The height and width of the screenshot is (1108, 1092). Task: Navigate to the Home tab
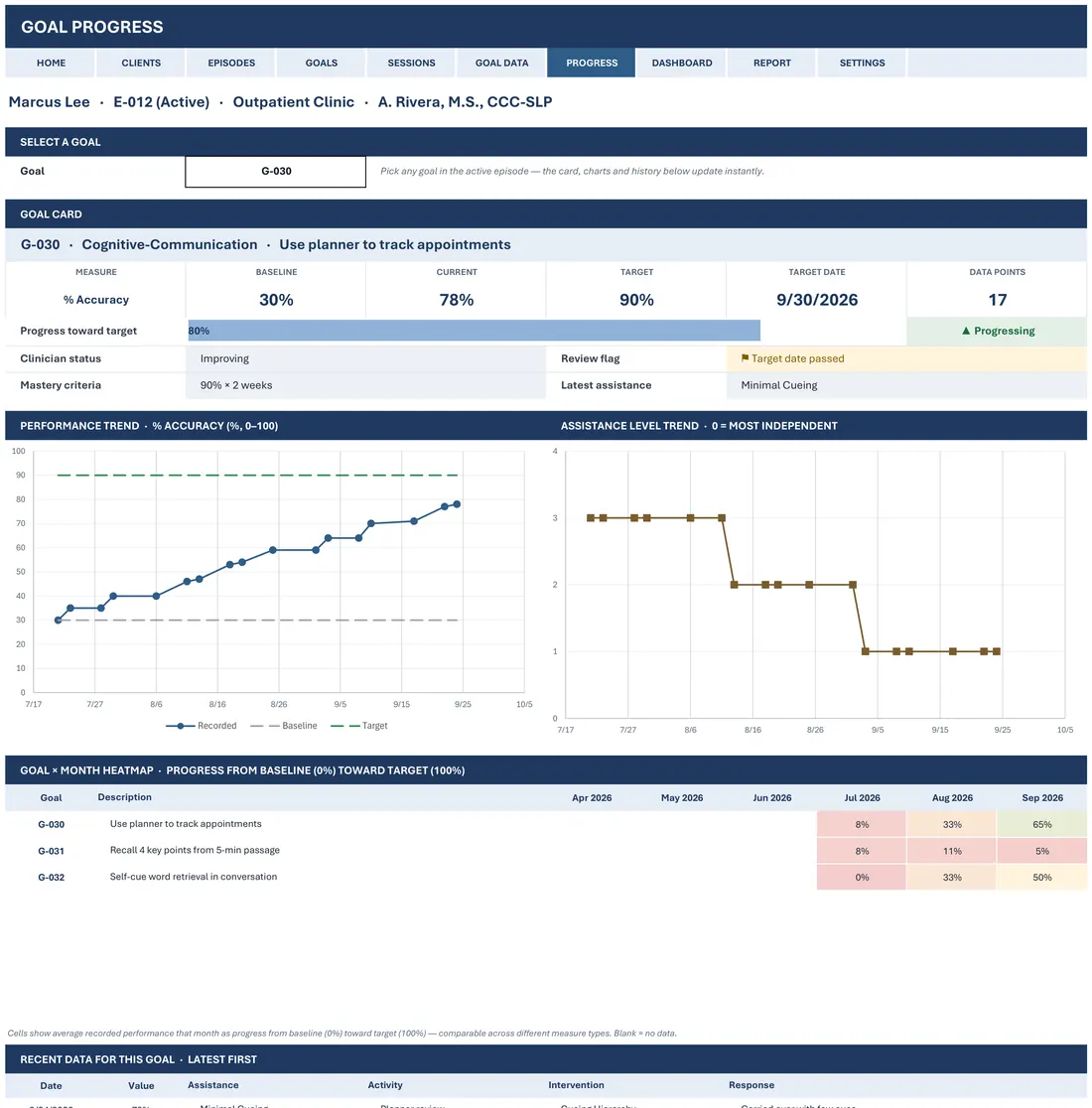coord(51,63)
